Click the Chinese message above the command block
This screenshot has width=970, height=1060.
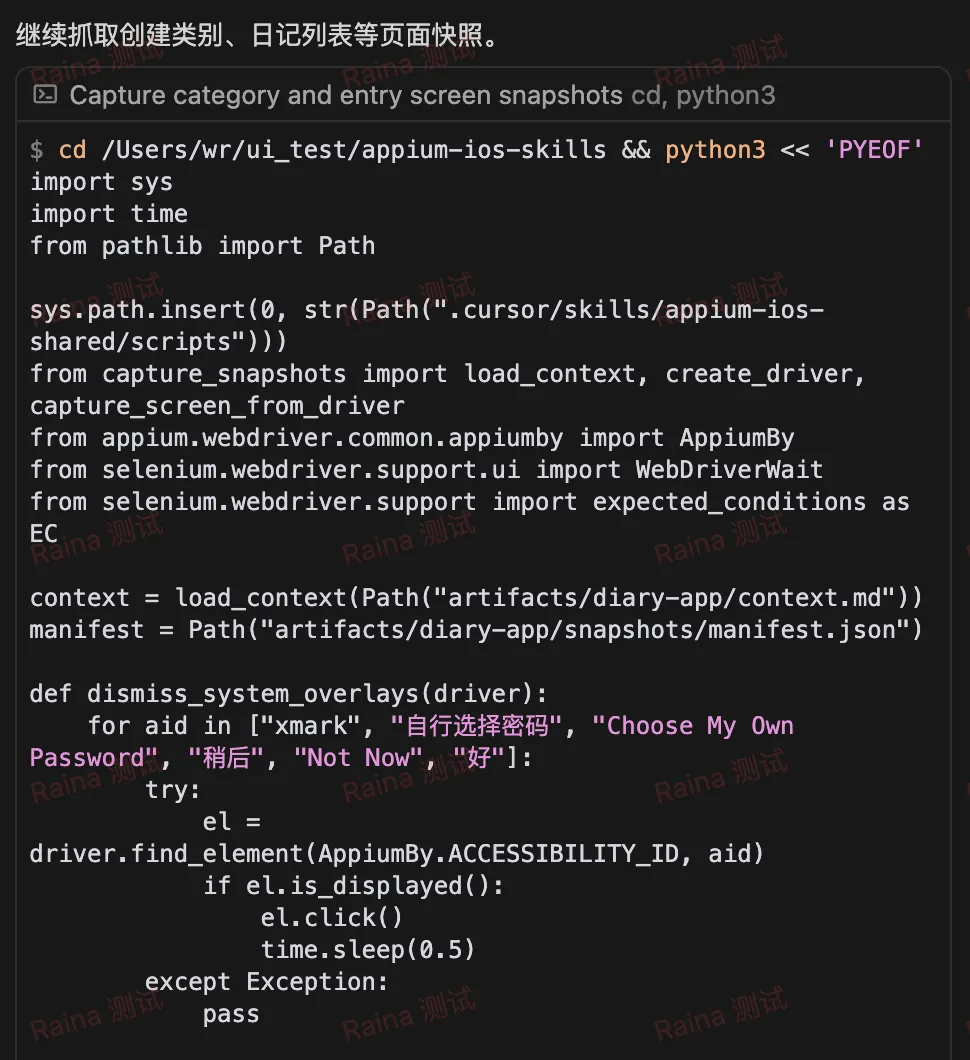click(259, 34)
